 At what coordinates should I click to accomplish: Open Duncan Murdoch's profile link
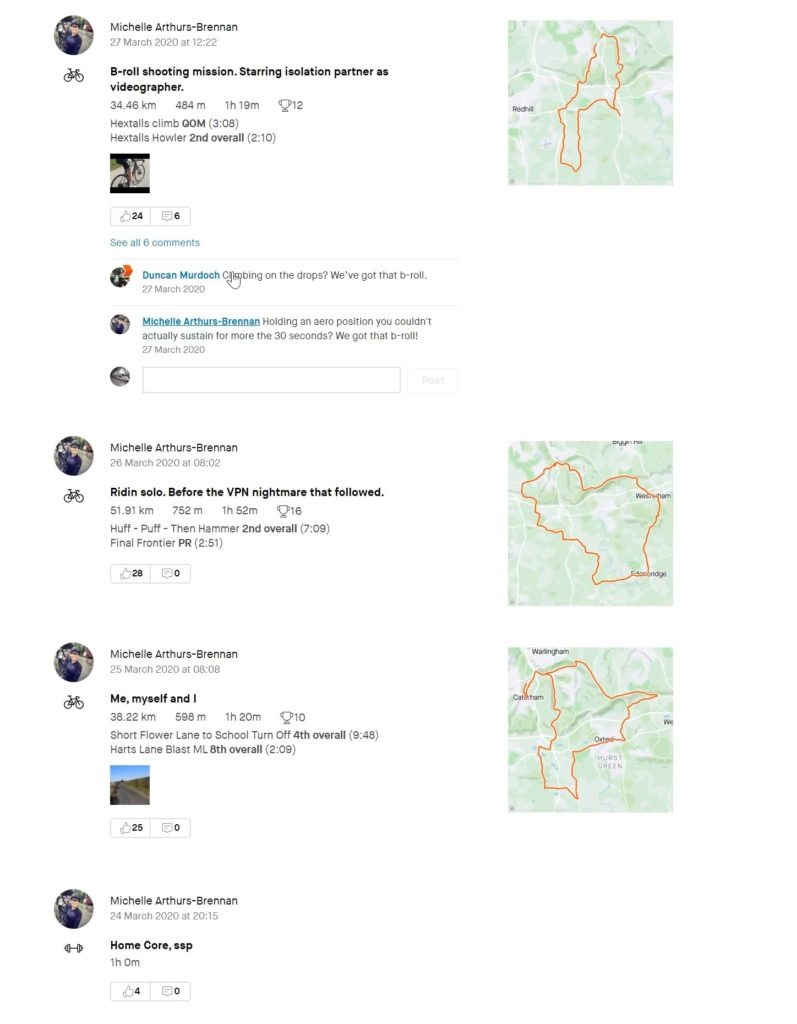tap(181, 275)
